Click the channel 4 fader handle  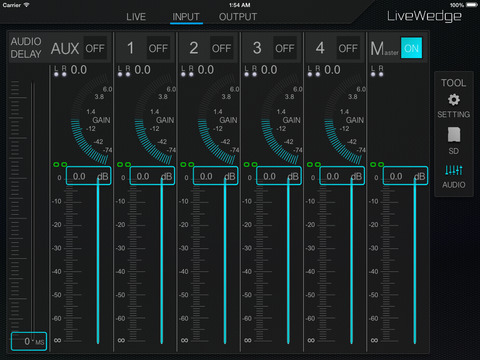click(x=342, y=176)
